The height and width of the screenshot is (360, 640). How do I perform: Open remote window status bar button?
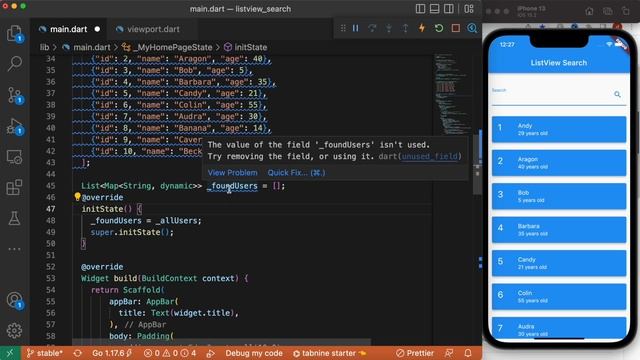pyautogui.click(x=9, y=353)
